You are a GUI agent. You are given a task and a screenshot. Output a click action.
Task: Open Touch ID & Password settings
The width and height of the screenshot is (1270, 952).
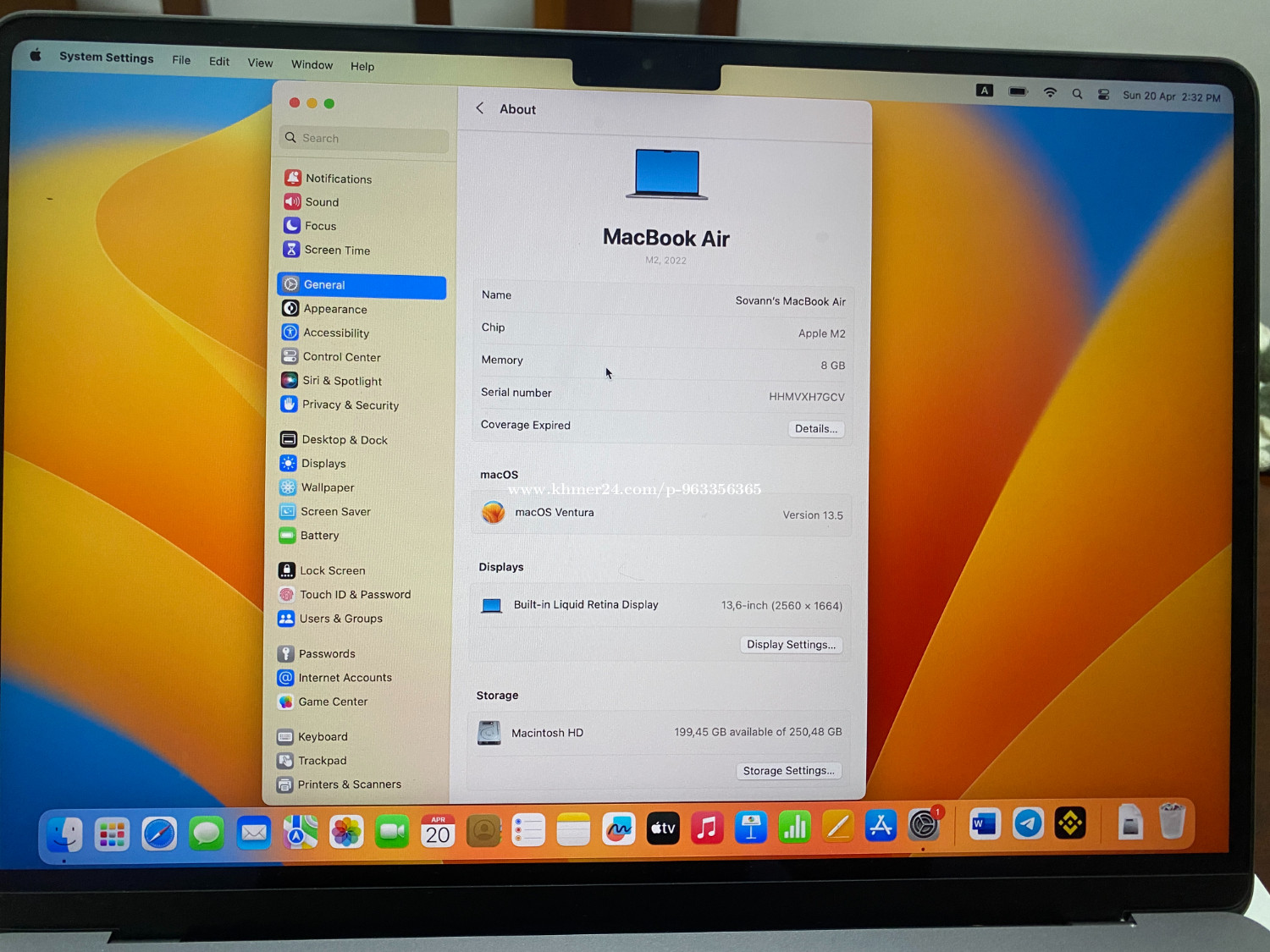354,595
